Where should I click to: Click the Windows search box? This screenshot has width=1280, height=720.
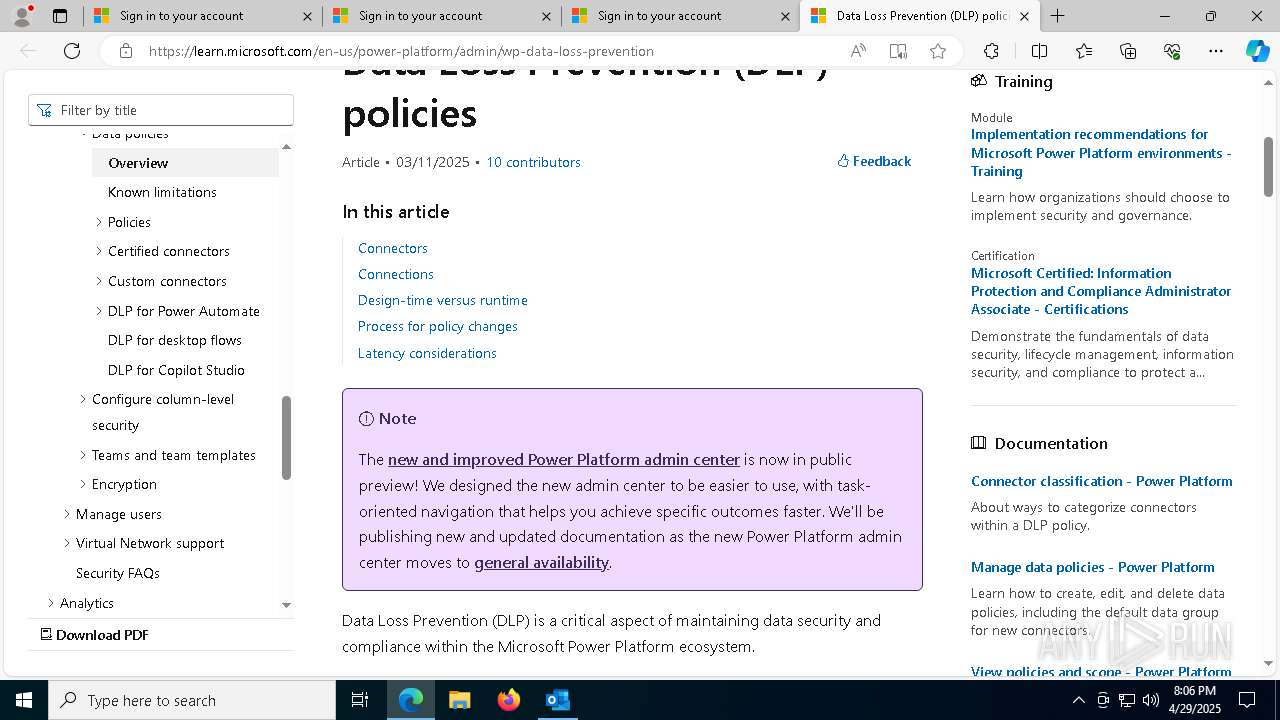click(192, 700)
